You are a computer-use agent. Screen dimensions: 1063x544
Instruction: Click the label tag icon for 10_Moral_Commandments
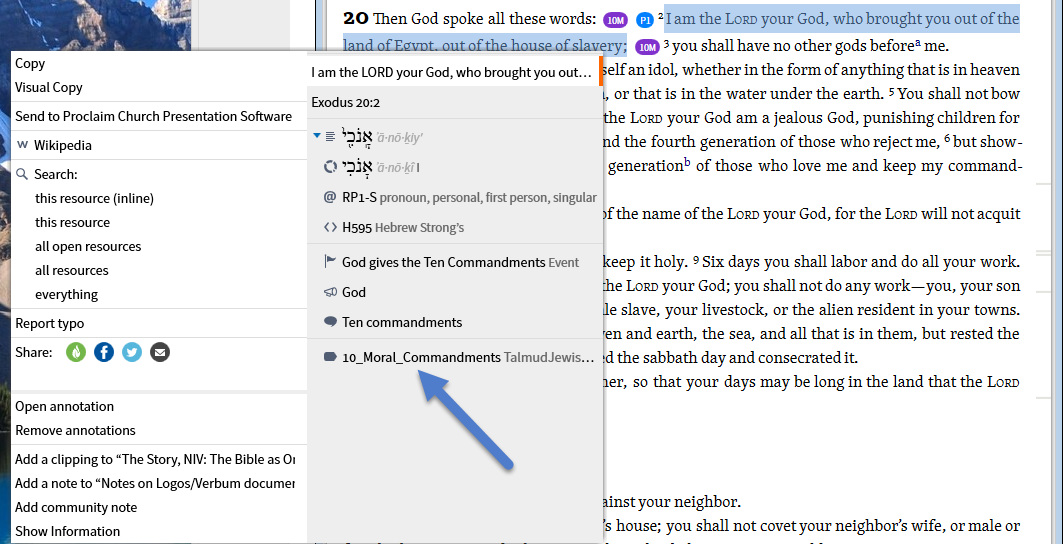(x=330, y=357)
